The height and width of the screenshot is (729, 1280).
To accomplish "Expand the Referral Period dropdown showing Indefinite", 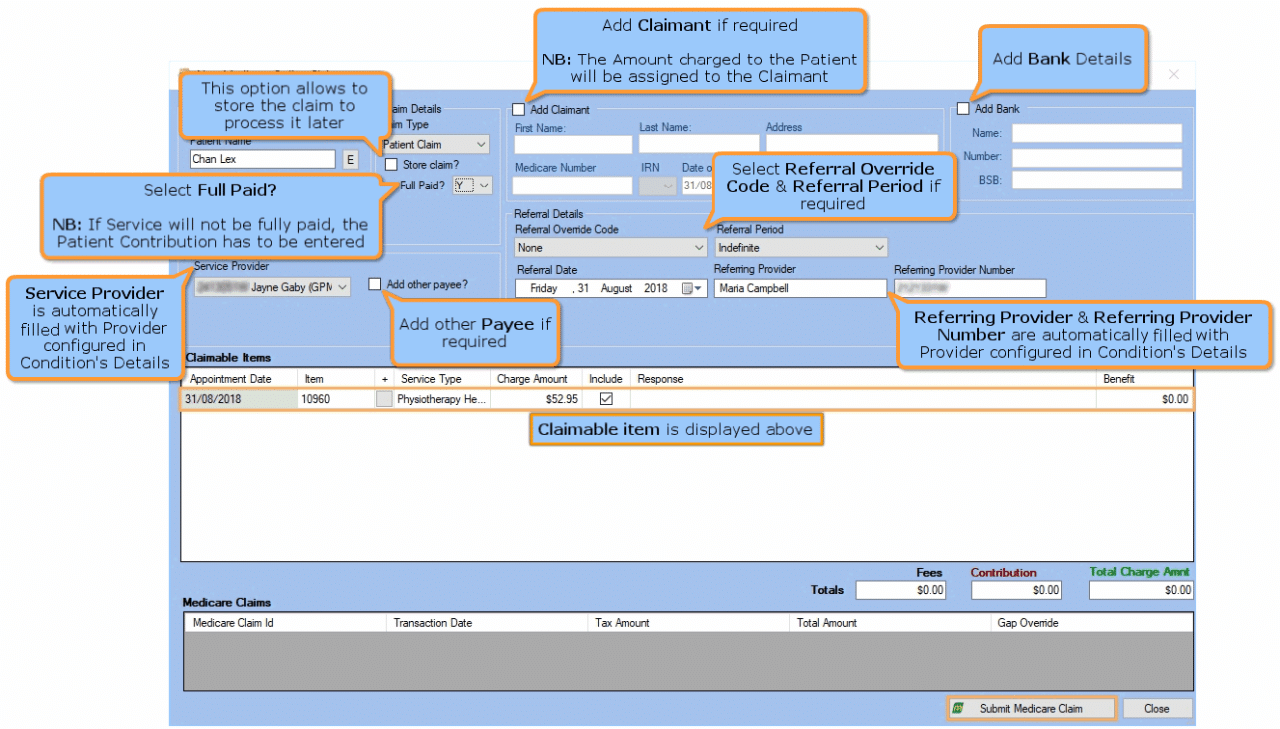I will point(801,247).
